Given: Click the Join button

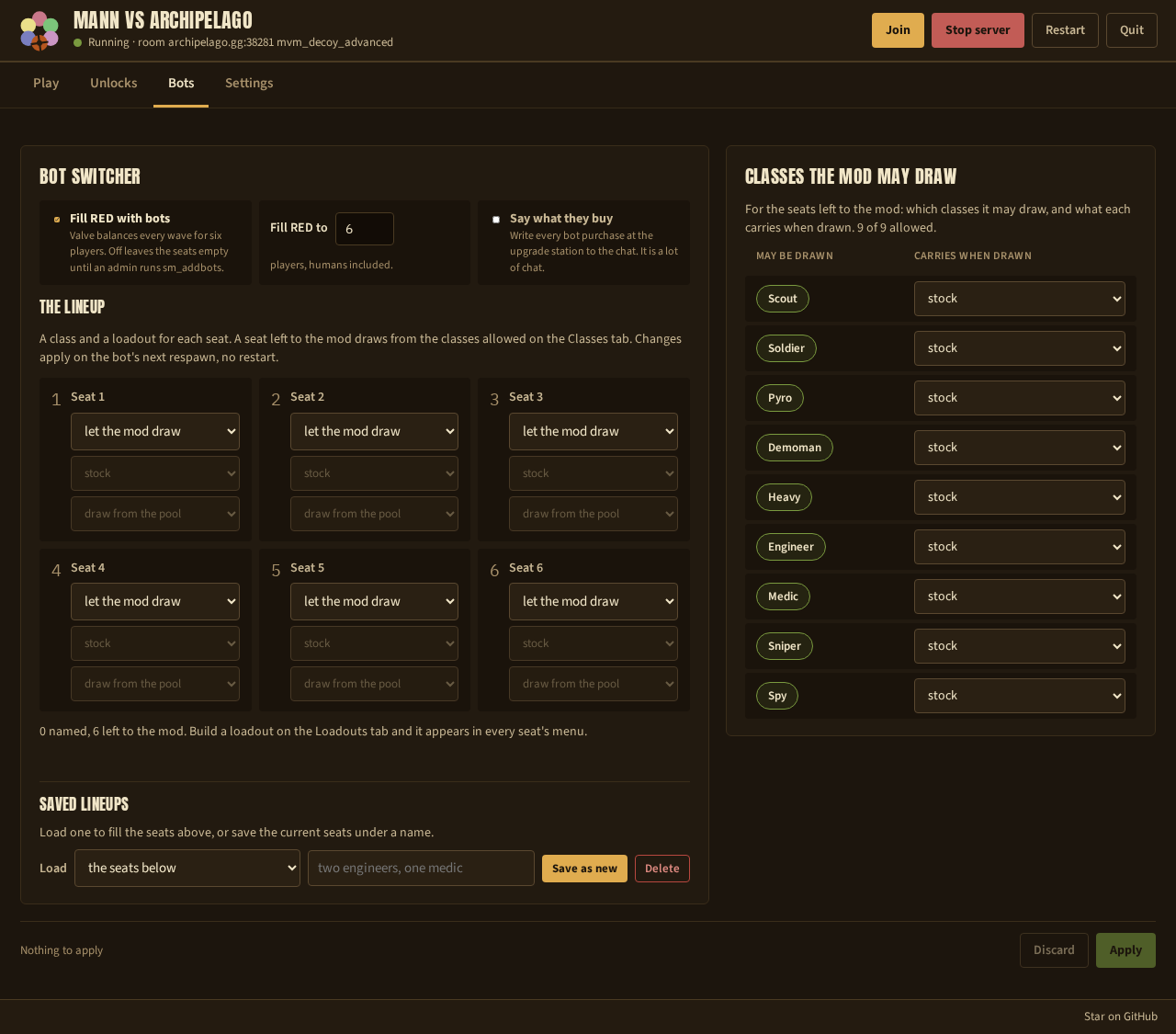Looking at the screenshot, I should [898, 30].
